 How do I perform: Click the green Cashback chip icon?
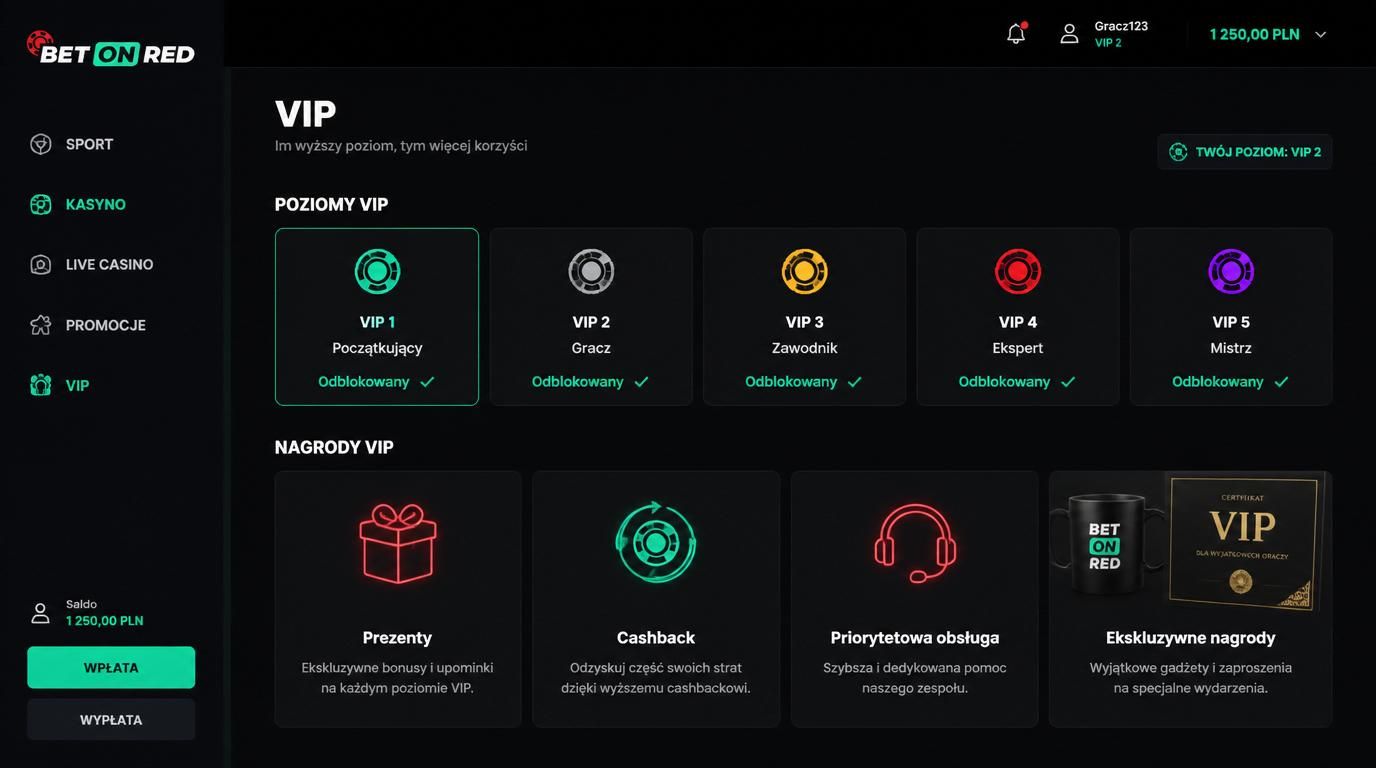(x=655, y=543)
